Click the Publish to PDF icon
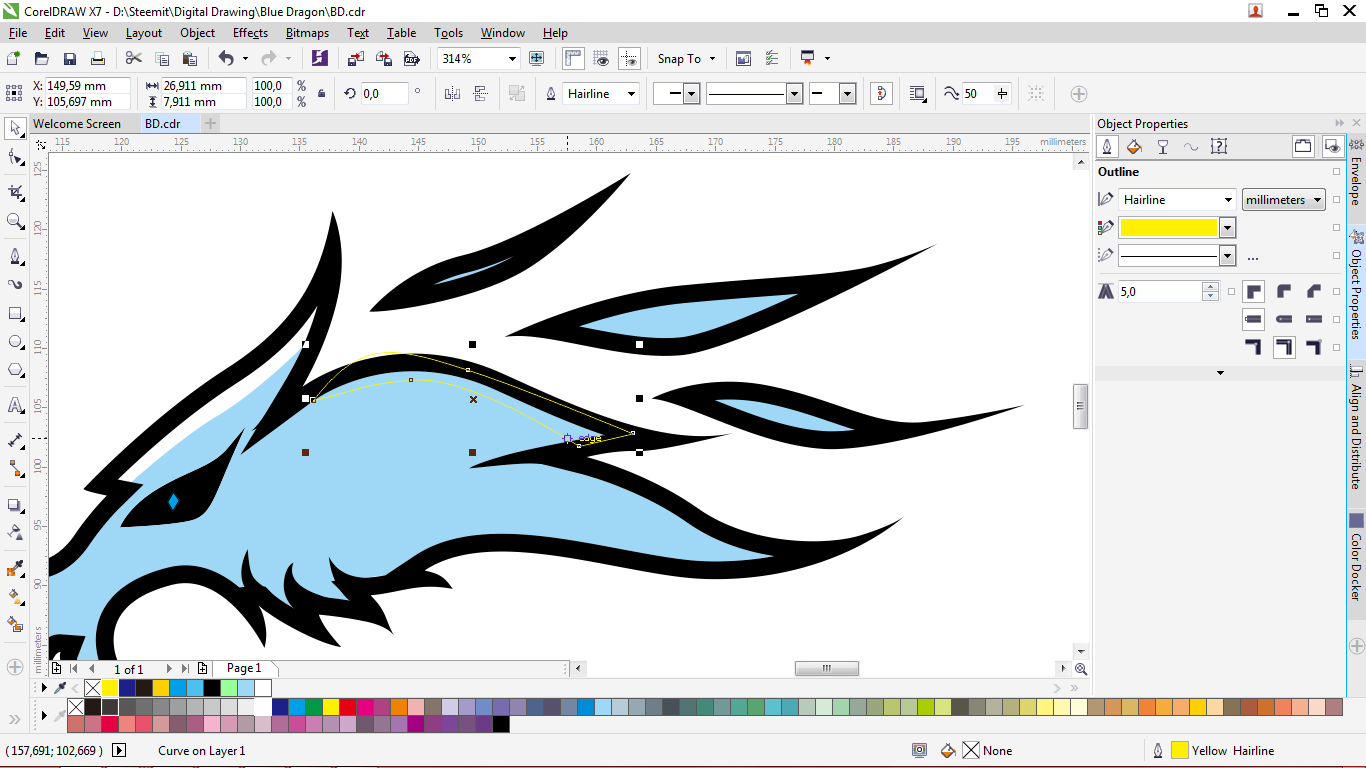 [410, 59]
